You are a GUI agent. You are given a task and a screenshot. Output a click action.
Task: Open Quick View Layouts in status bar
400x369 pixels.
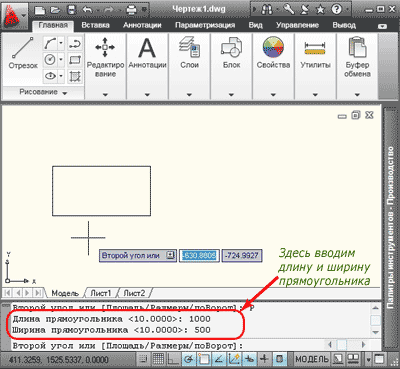click(x=338, y=359)
